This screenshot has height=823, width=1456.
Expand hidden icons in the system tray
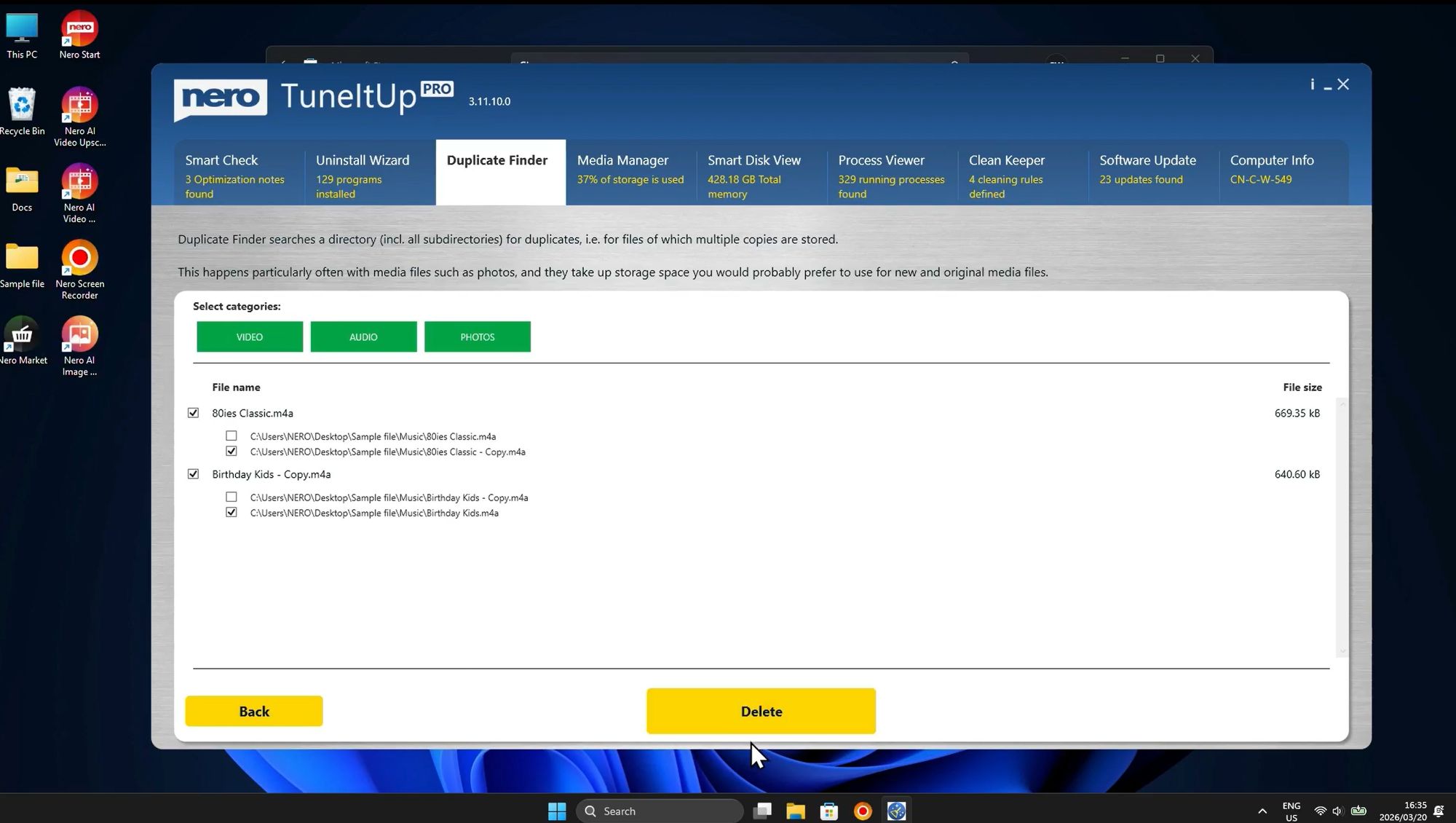pos(1262,810)
